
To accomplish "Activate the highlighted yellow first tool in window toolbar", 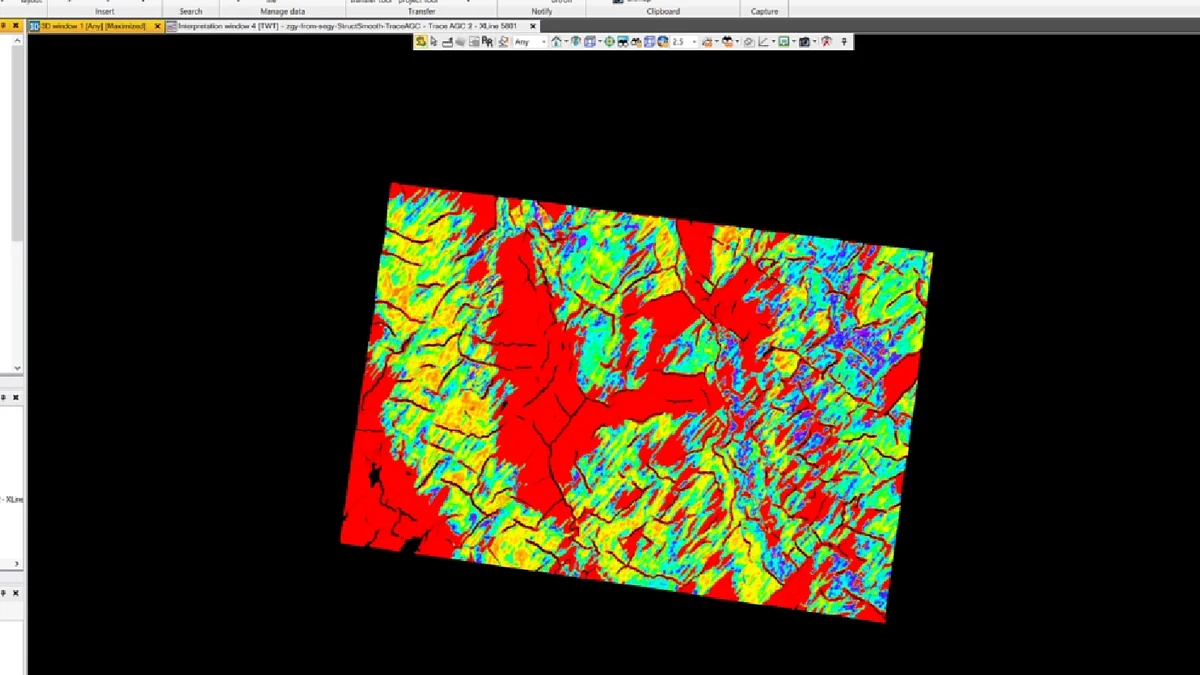I will 421,42.
